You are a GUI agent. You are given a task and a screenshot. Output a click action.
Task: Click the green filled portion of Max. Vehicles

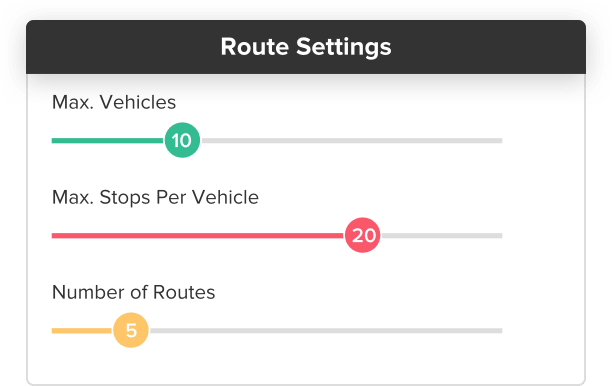[x=108, y=141]
